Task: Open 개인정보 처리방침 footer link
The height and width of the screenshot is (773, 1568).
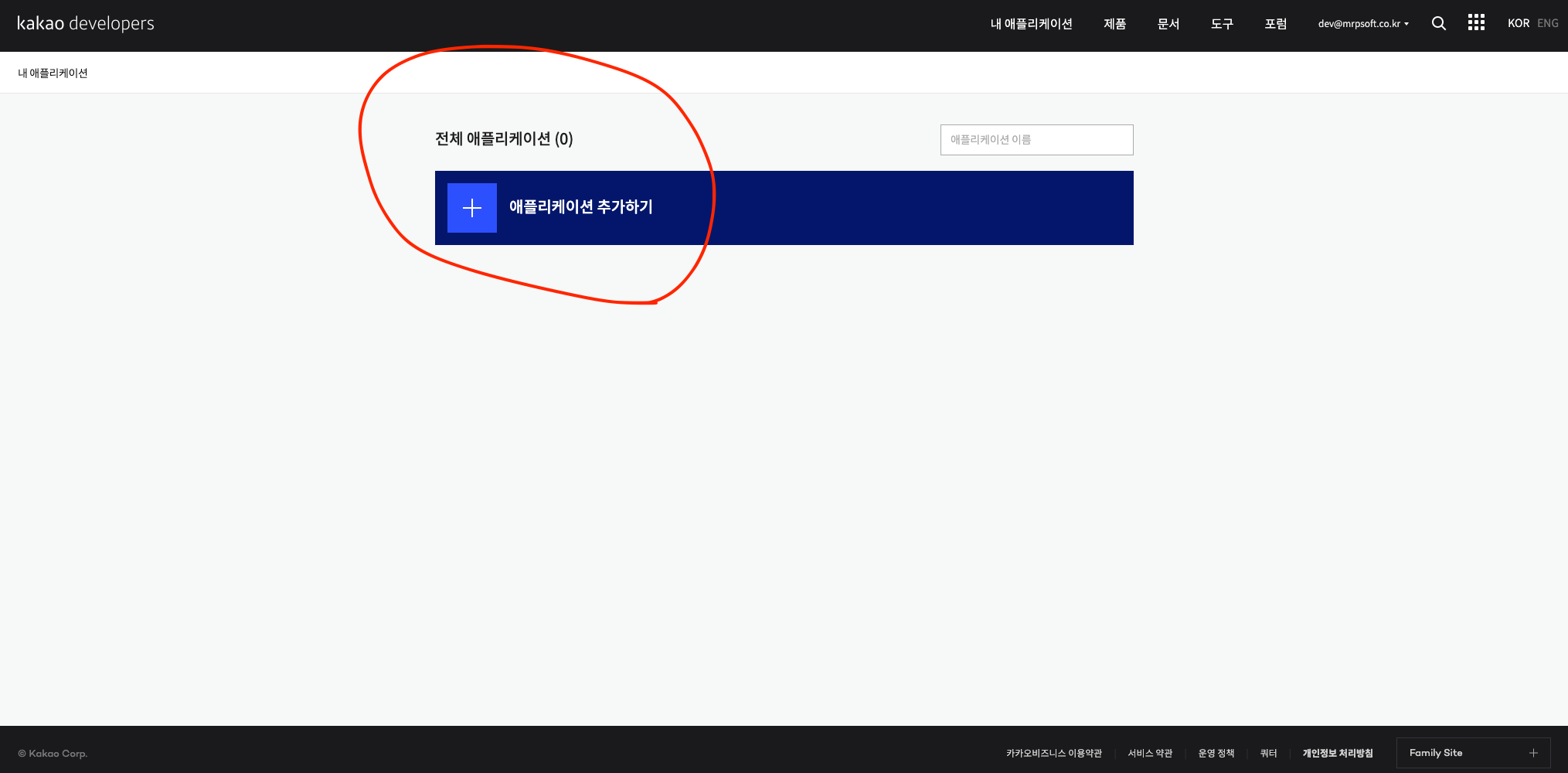Action: coord(1338,753)
